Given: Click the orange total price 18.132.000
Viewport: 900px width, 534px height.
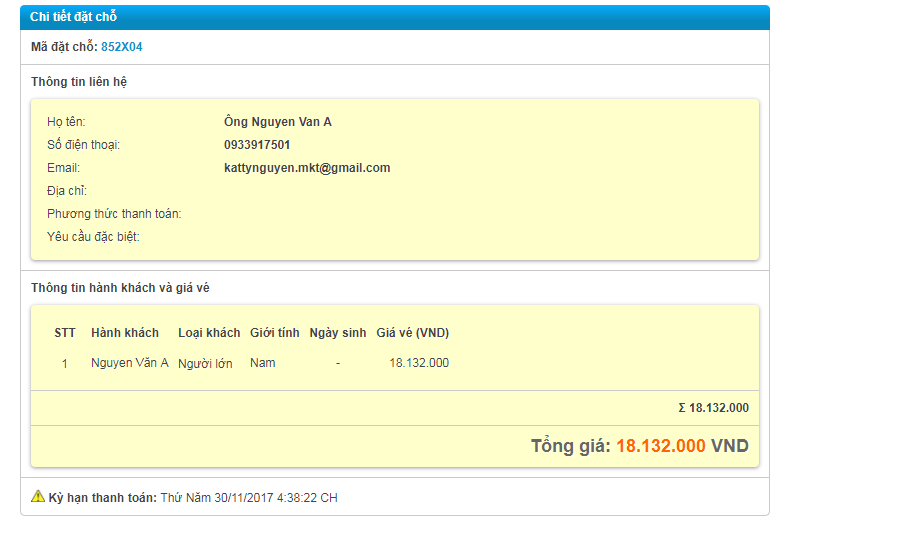Looking at the screenshot, I should point(660,447).
